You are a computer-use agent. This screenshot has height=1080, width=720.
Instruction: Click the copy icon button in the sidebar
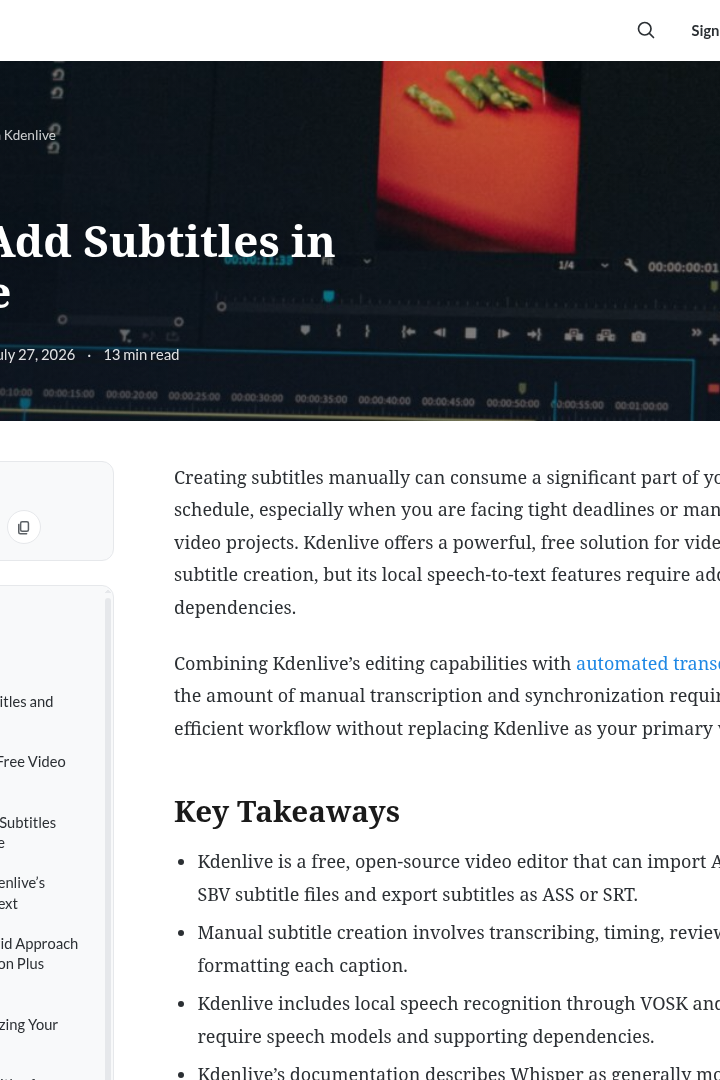point(24,528)
